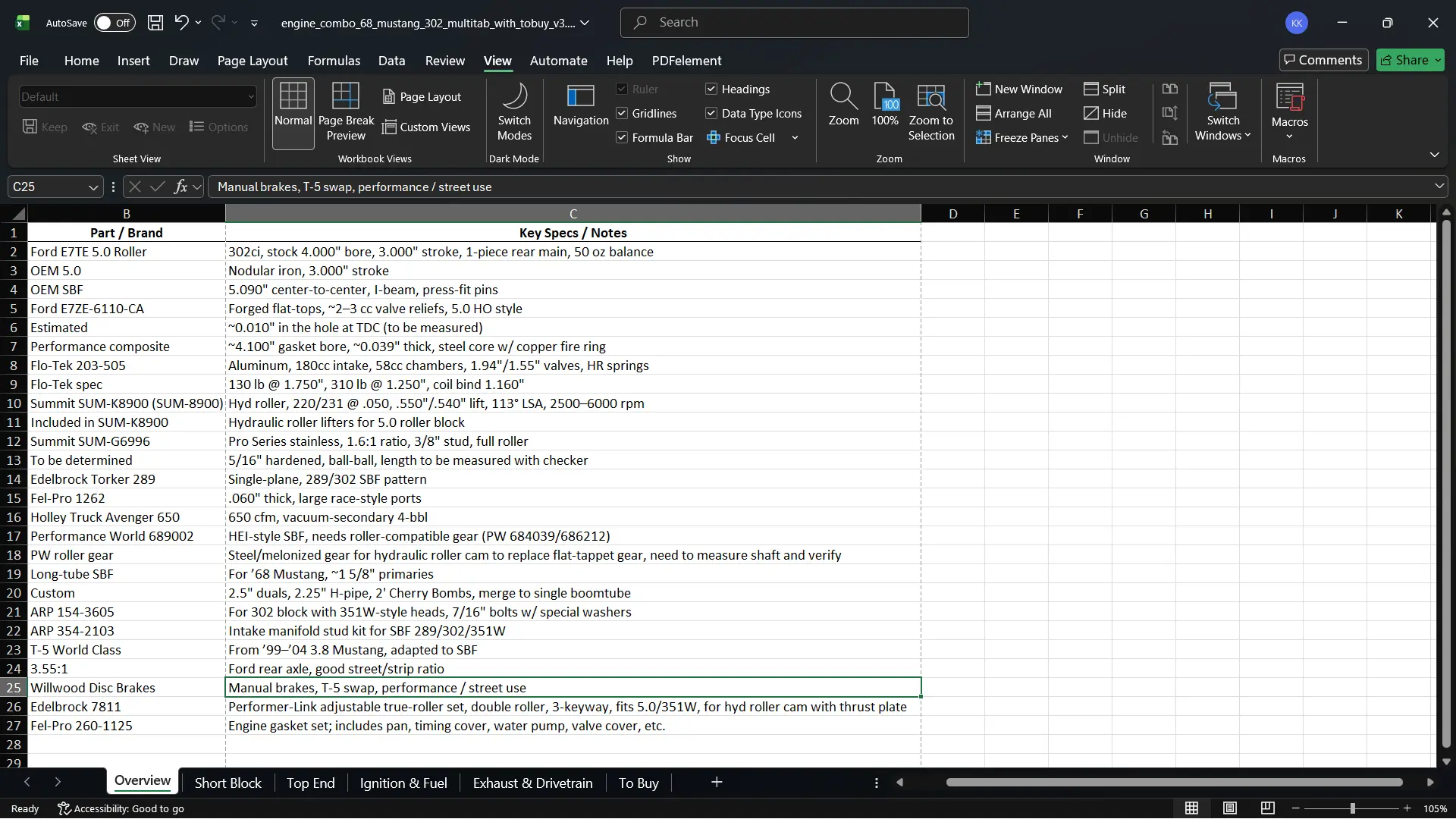This screenshot has height=819, width=1456.
Task: Open the Formulas ribbon tab
Action: 334,61
